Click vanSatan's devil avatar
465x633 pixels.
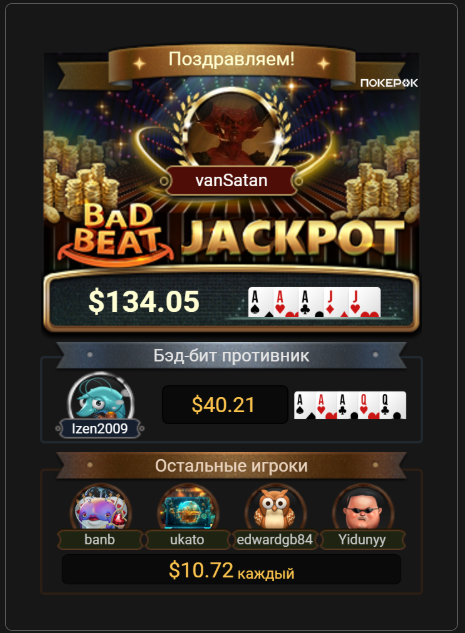(x=232, y=130)
